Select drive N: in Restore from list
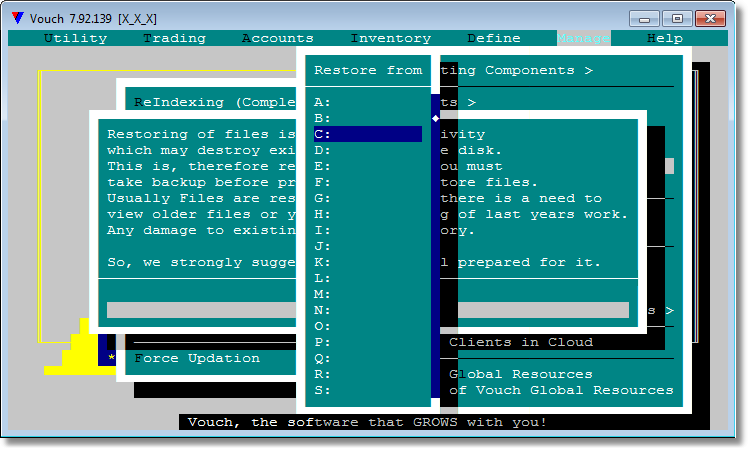This screenshot has width=748, height=450. (x=368, y=310)
